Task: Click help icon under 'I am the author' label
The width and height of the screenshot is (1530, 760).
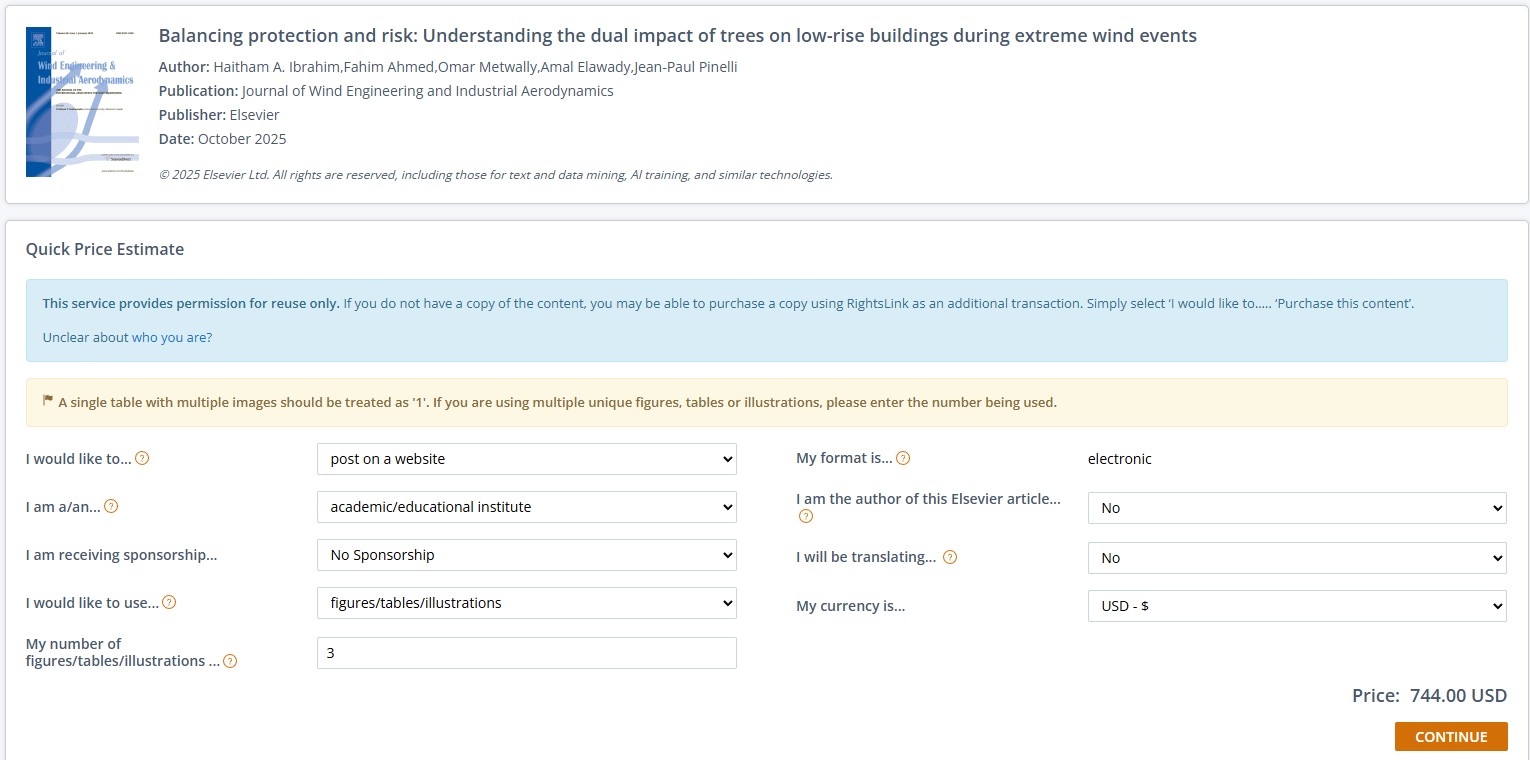Action: [805, 516]
